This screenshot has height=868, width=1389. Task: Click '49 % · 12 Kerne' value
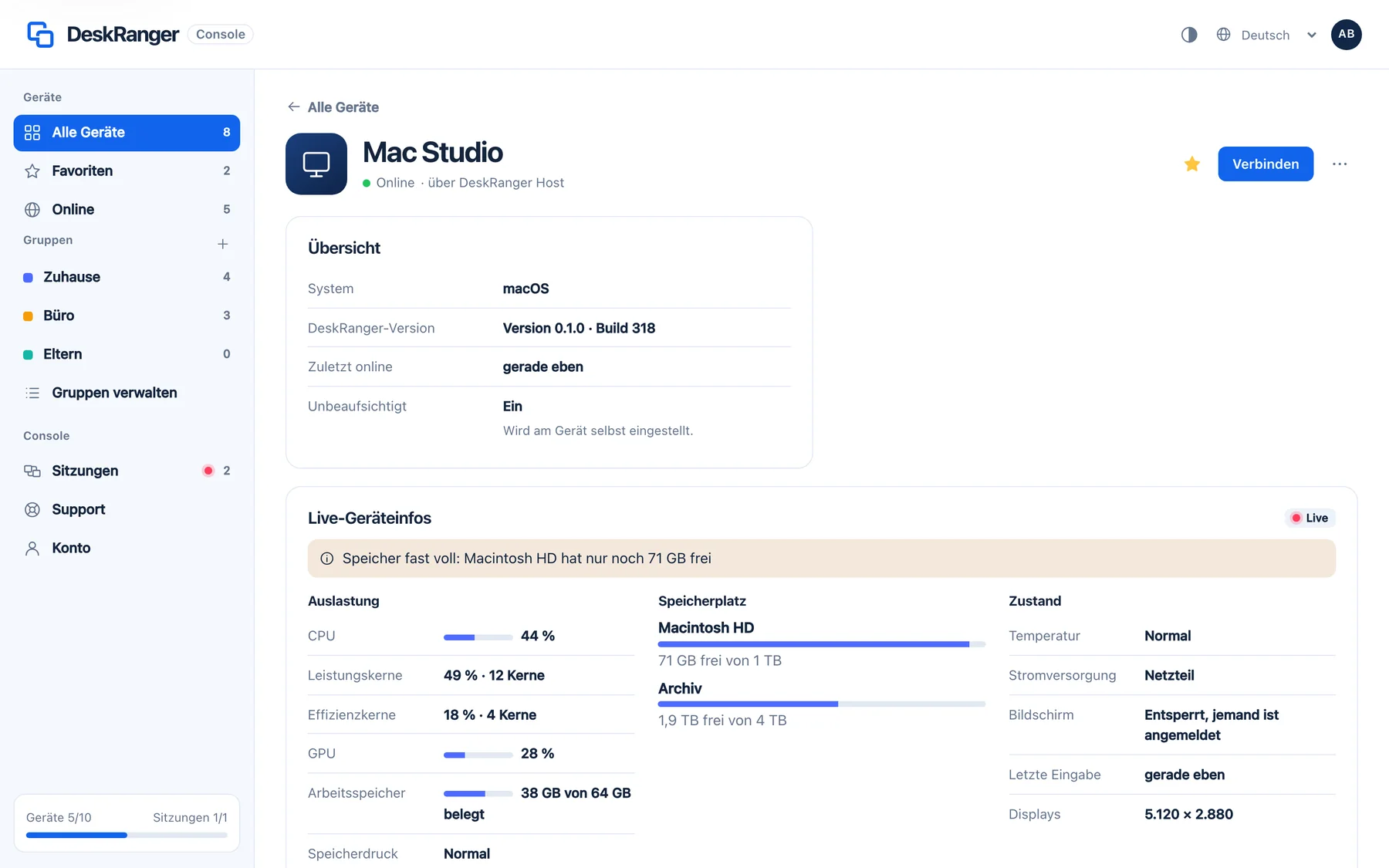pos(494,675)
